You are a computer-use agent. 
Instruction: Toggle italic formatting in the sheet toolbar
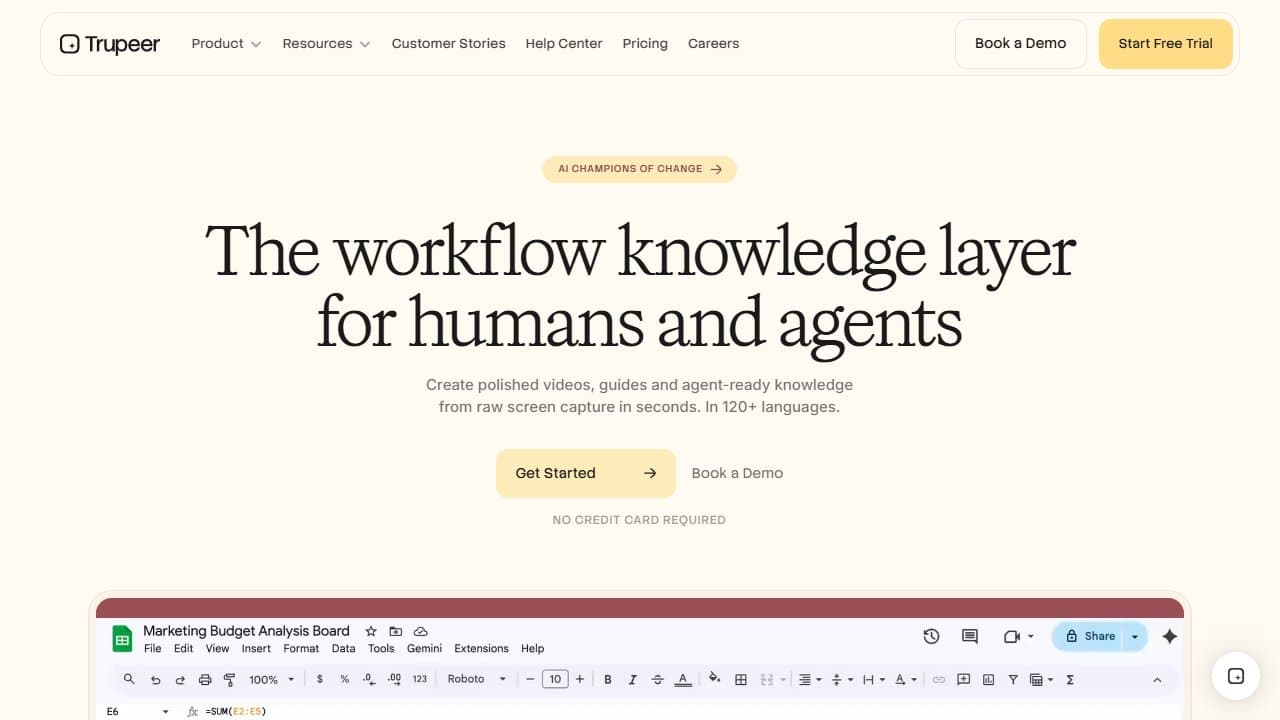(632, 679)
